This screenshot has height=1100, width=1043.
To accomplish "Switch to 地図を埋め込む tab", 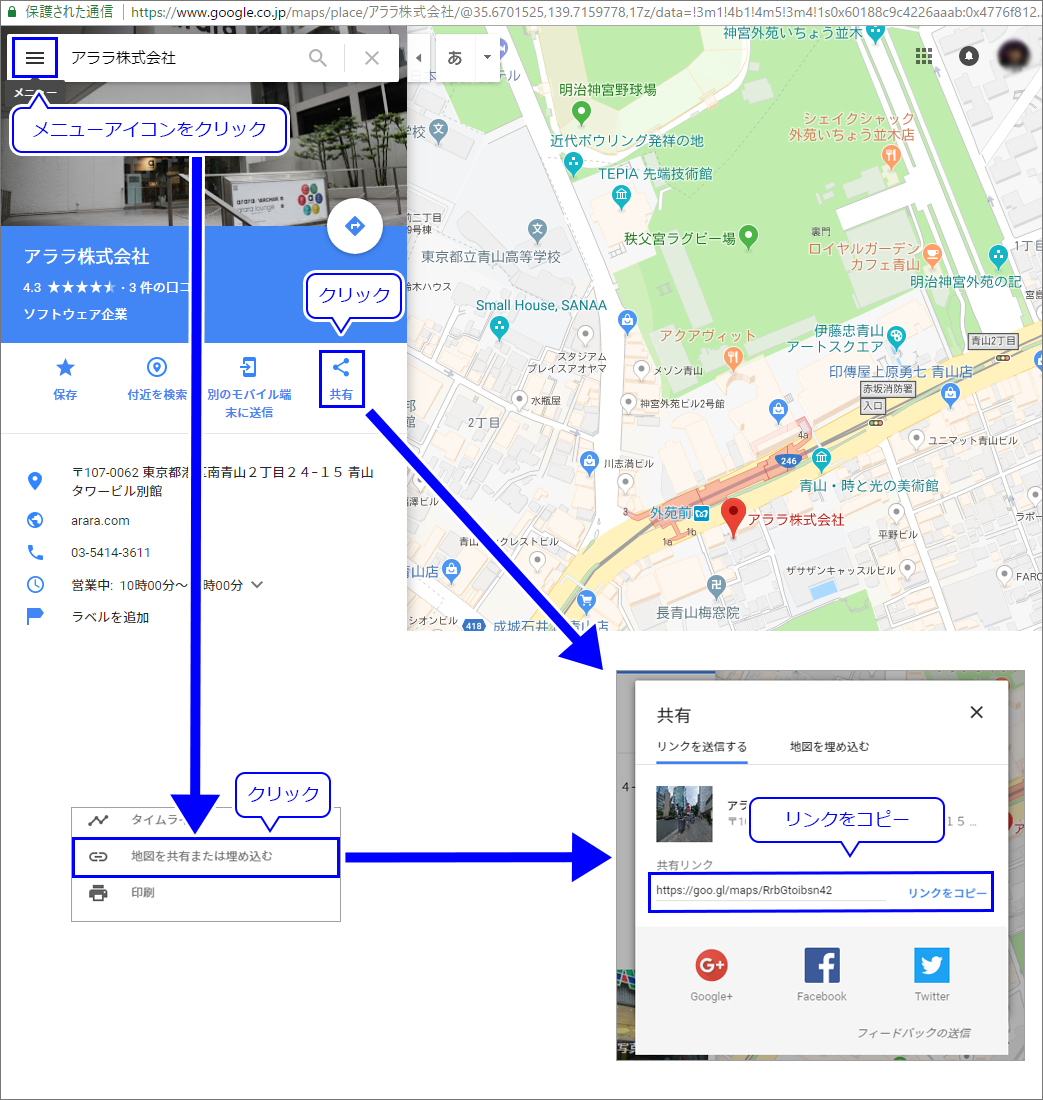I will pos(829,746).
